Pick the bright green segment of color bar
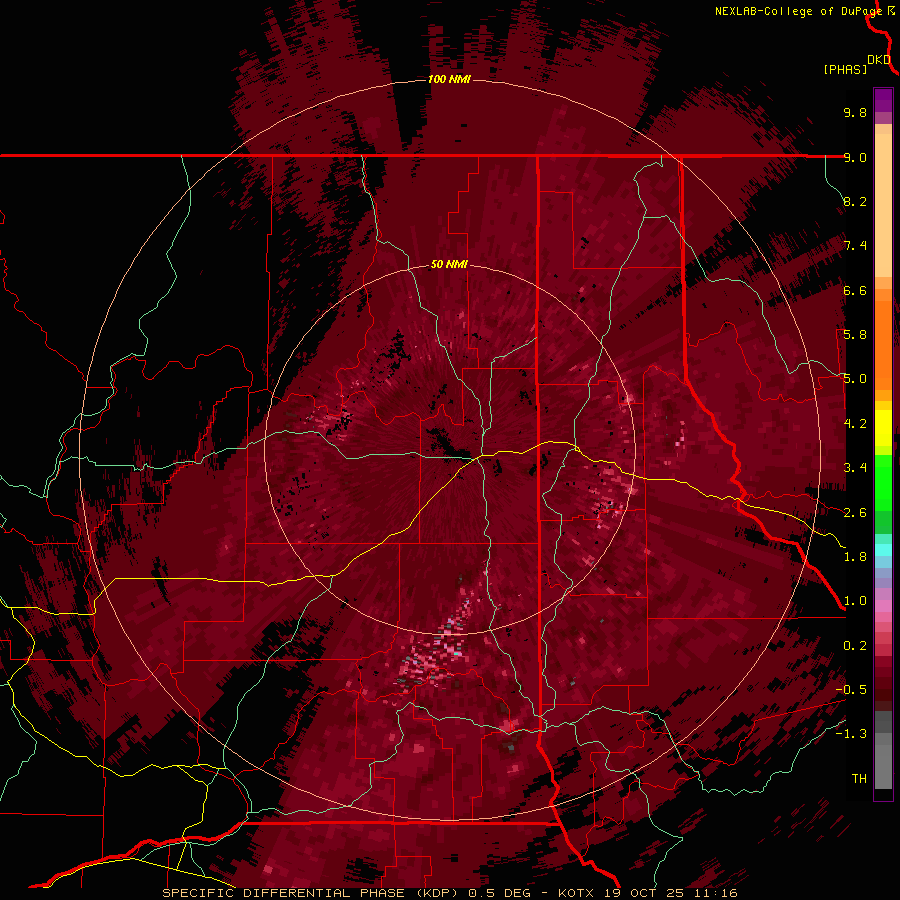900x900 pixels. [x=883, y=482]
